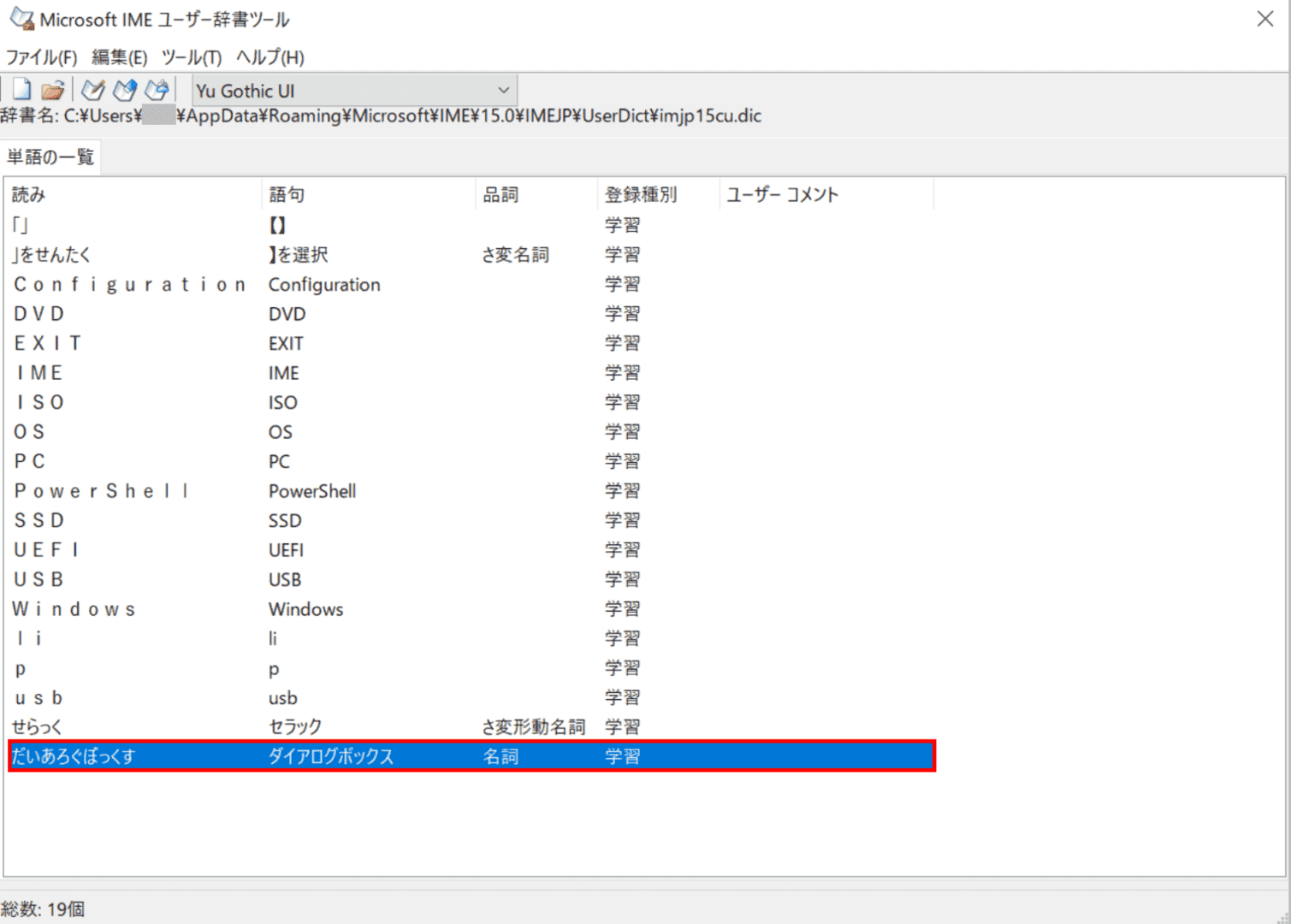Sort by the 読み column header
This screenshot has width=1291, height=924.
[x=133, y=194]
